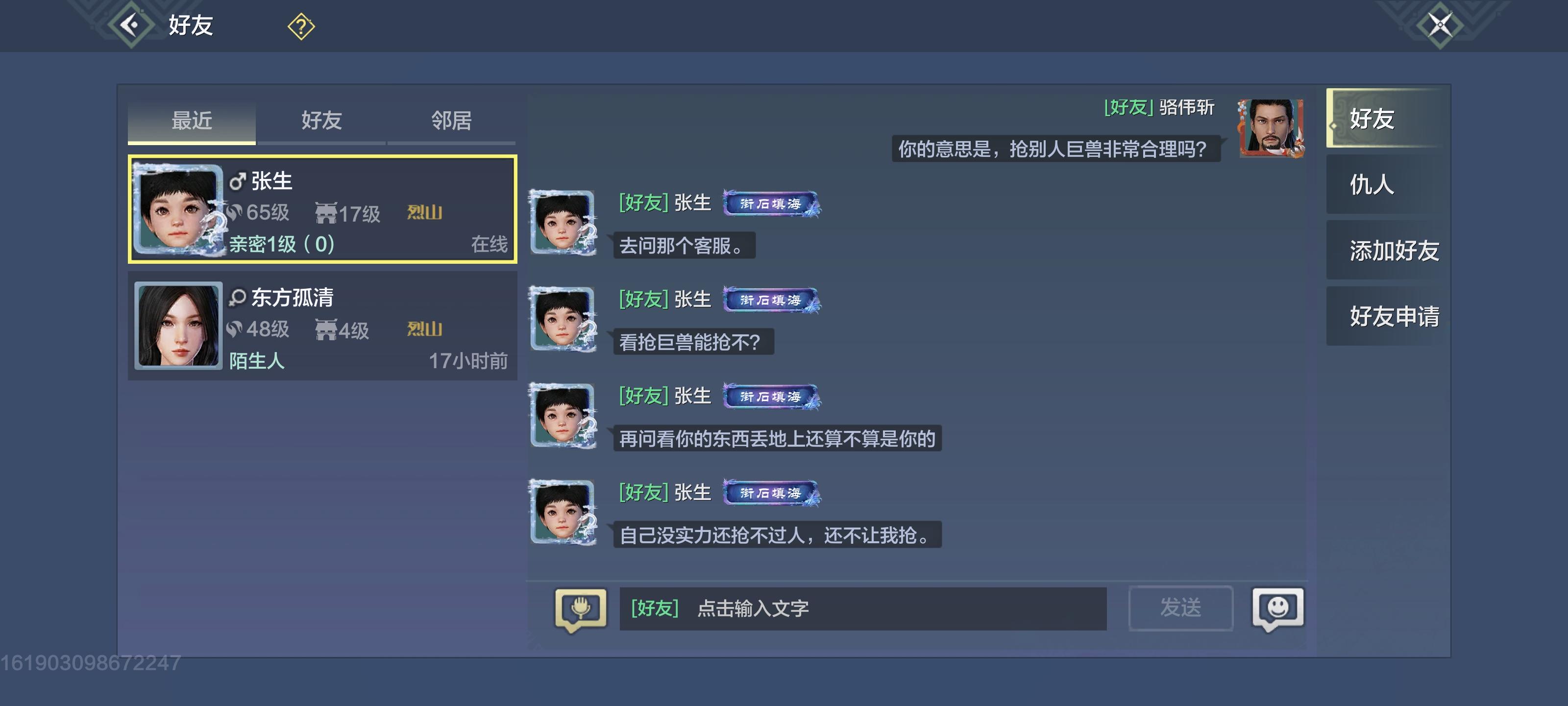Click the back arrow icon

point(130,25)
